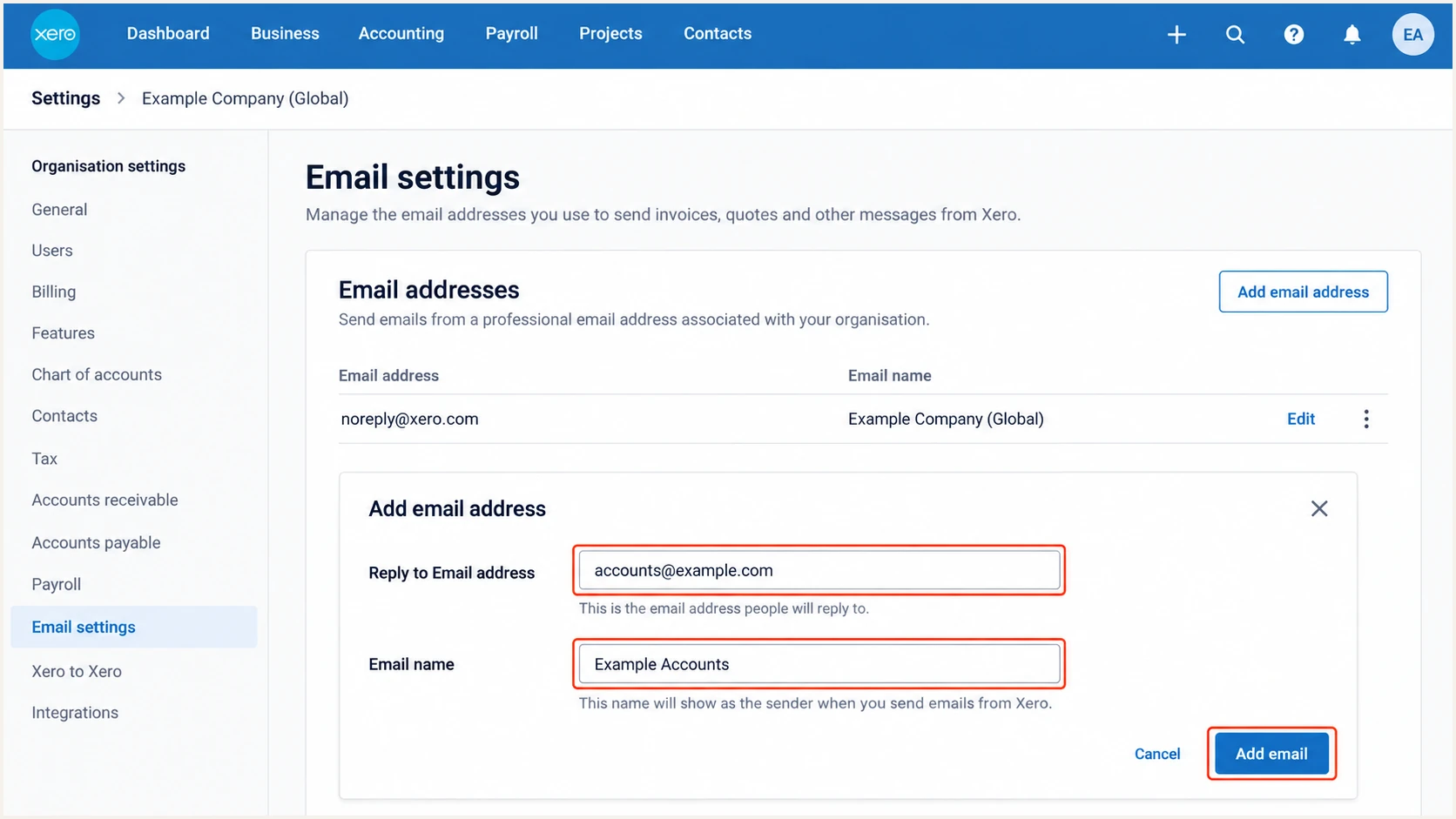Open Integrations settings

coord(75,713)
